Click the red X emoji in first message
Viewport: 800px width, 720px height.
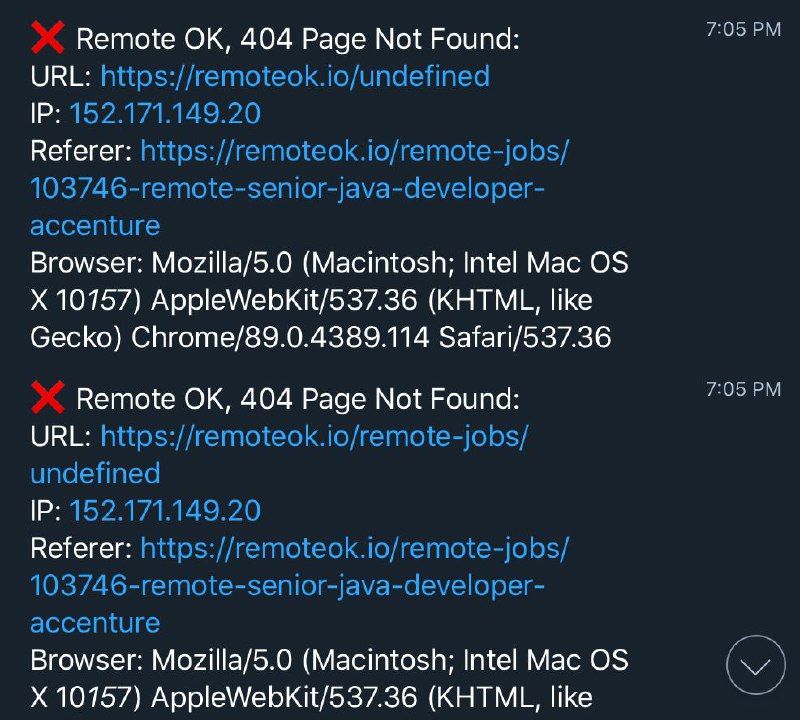47,38
